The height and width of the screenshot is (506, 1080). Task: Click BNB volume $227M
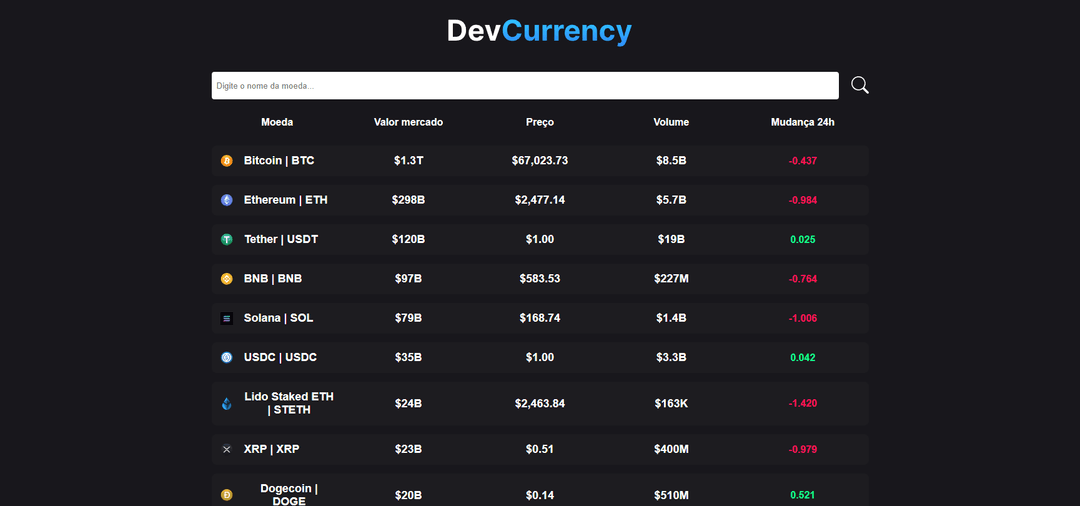coord(672,279)
